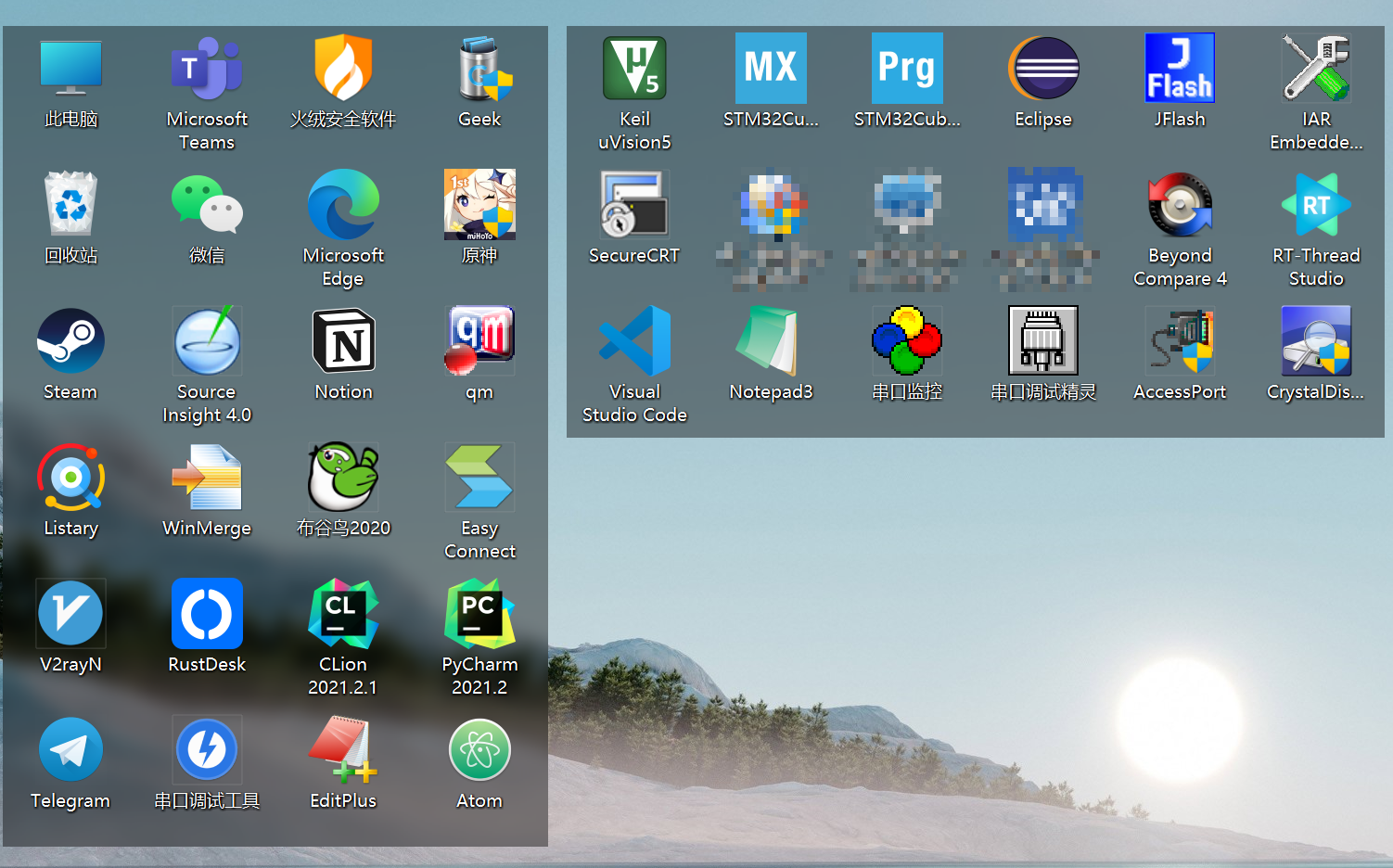Select the Easy Connect icon
The image size is (1393, 868).
click(x=479, y=478)
